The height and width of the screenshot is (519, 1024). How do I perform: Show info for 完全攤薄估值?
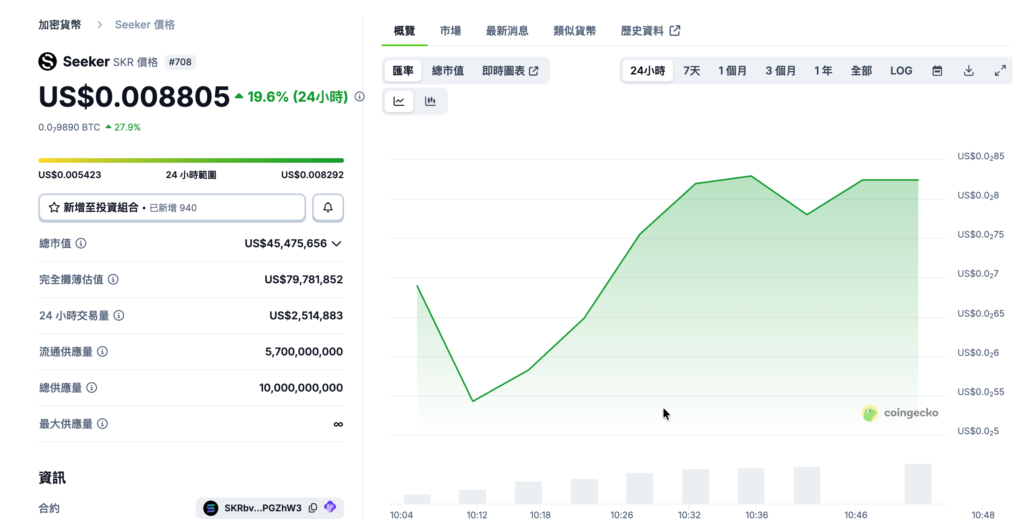114,279
